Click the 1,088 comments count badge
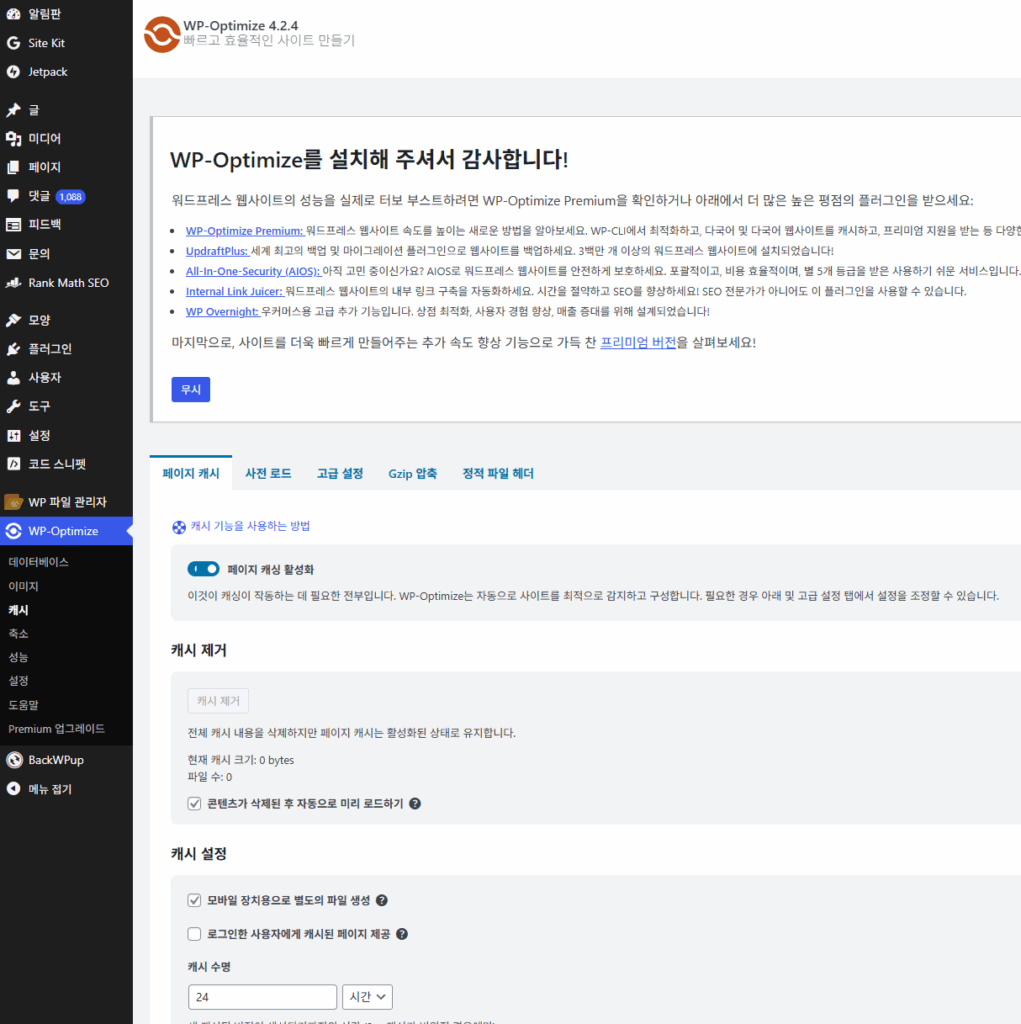Screen dimensions: 1021x1024 point(71,197)
